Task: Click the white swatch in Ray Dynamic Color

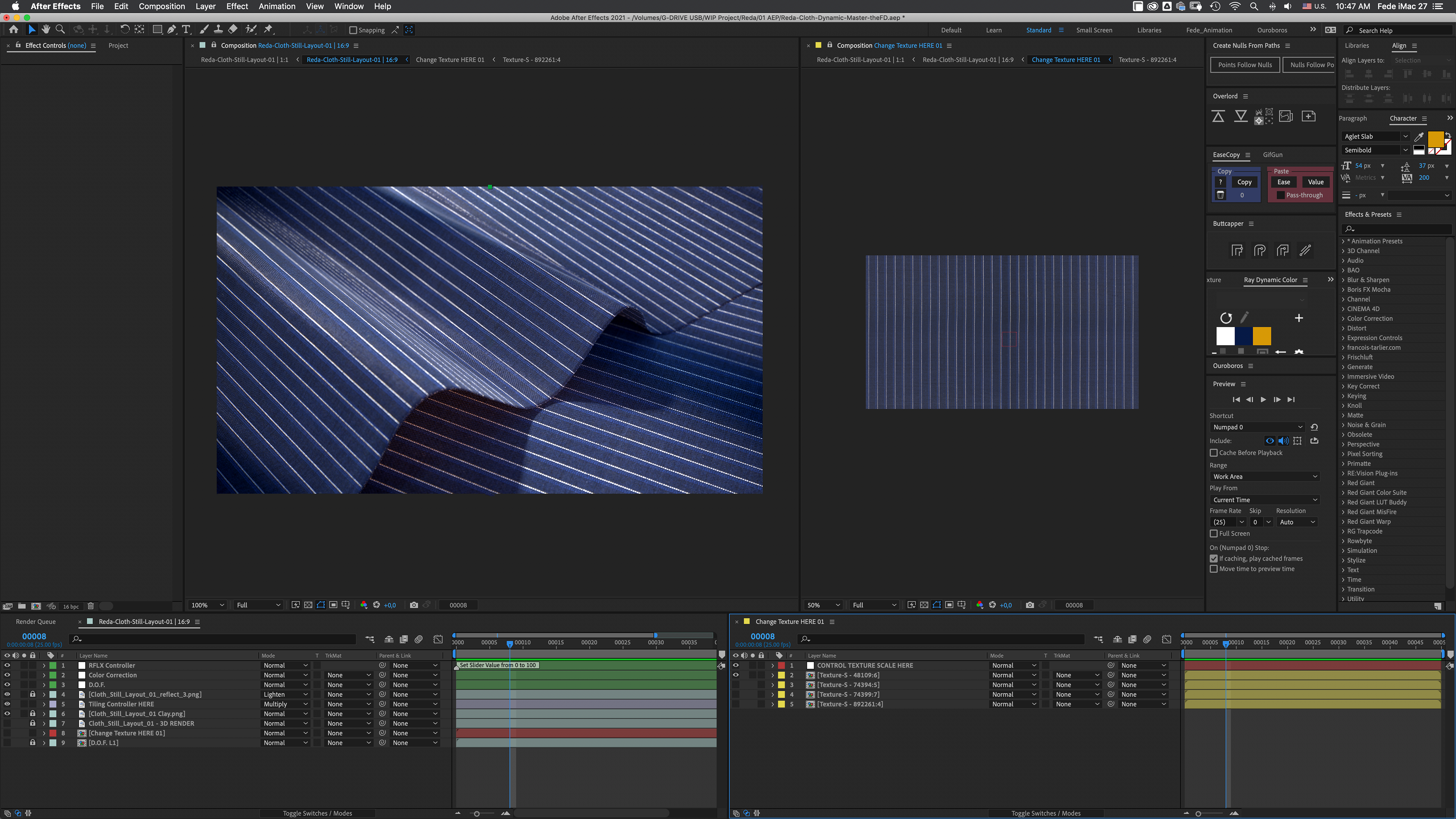Action: click(1225, 336)
